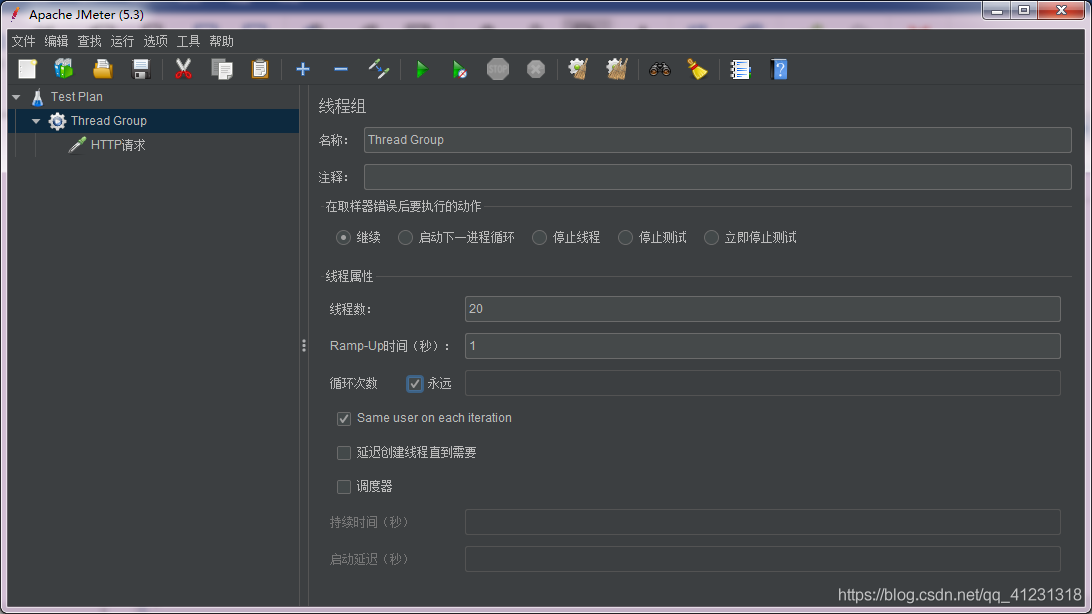Image resolution: width=1092 pixels, height=614 pixels.
Task: Click the Cut scissors icon
Action: (x=183, y=69)
